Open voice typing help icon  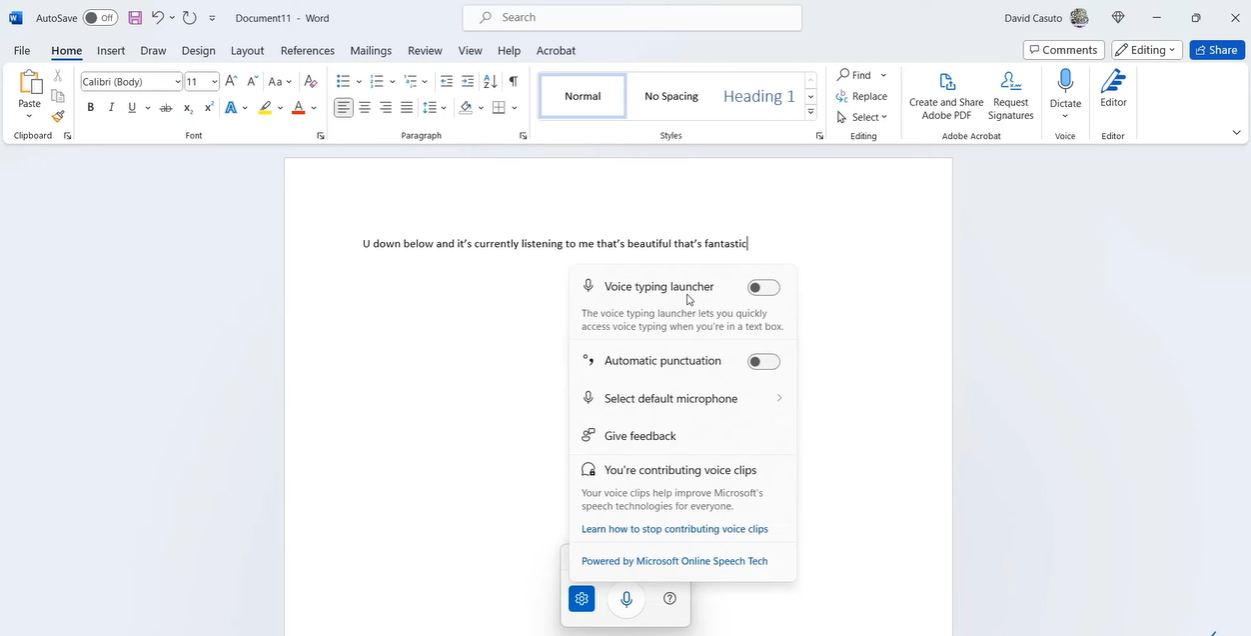(x=670, y=599)
